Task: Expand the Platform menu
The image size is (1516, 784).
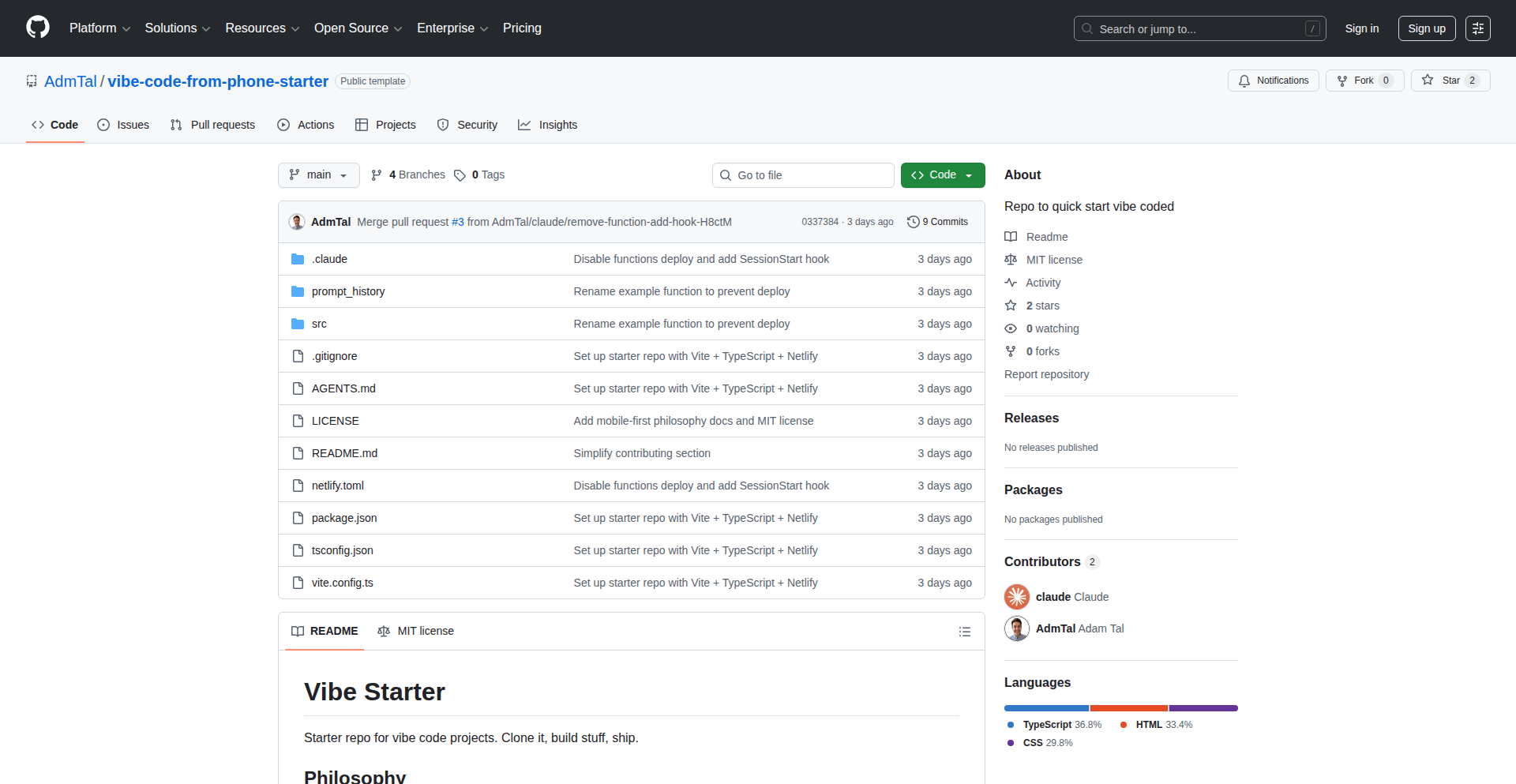Action: (99, 28)
